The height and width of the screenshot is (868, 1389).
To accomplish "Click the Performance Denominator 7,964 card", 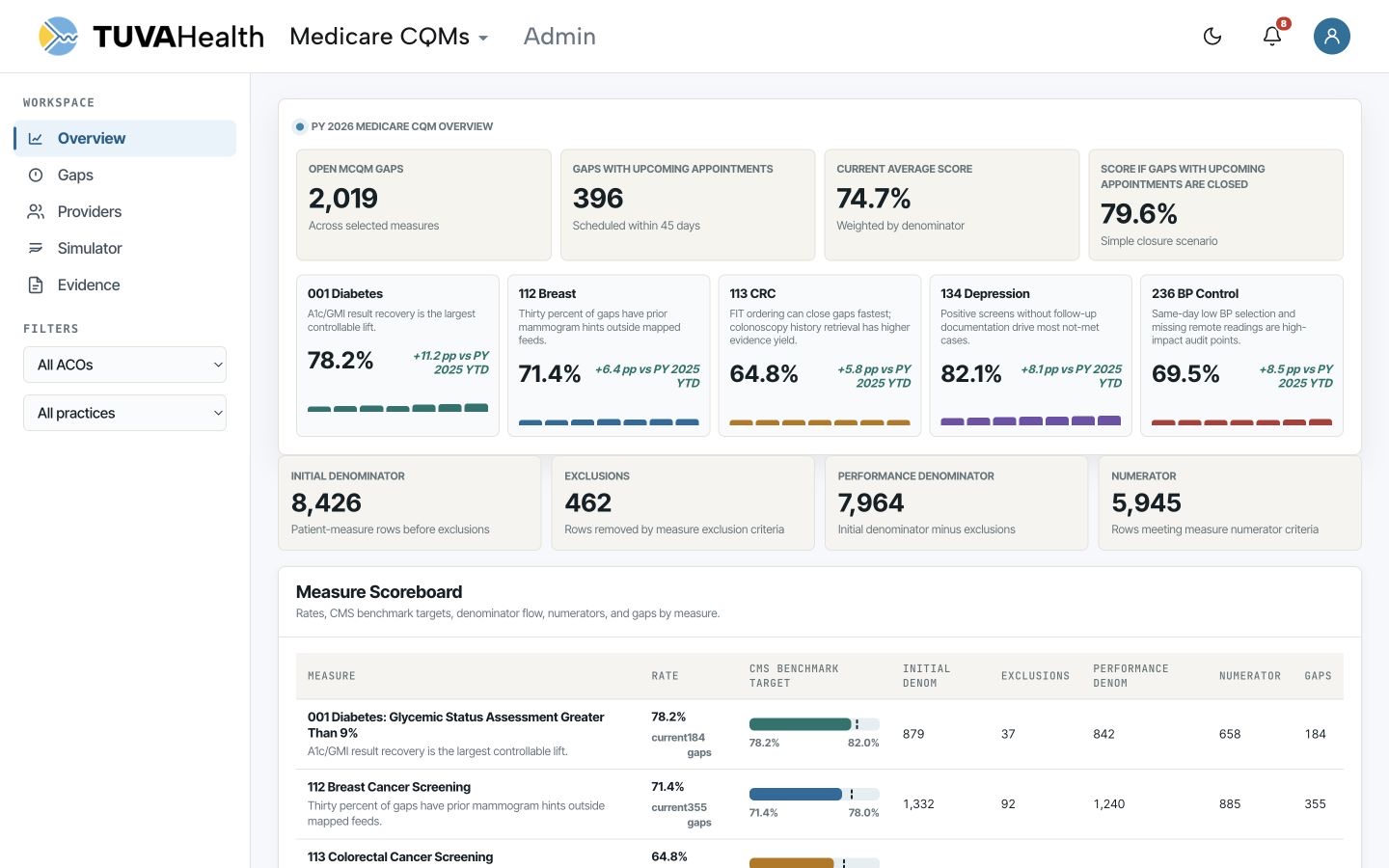I will [x=957, y=502].
